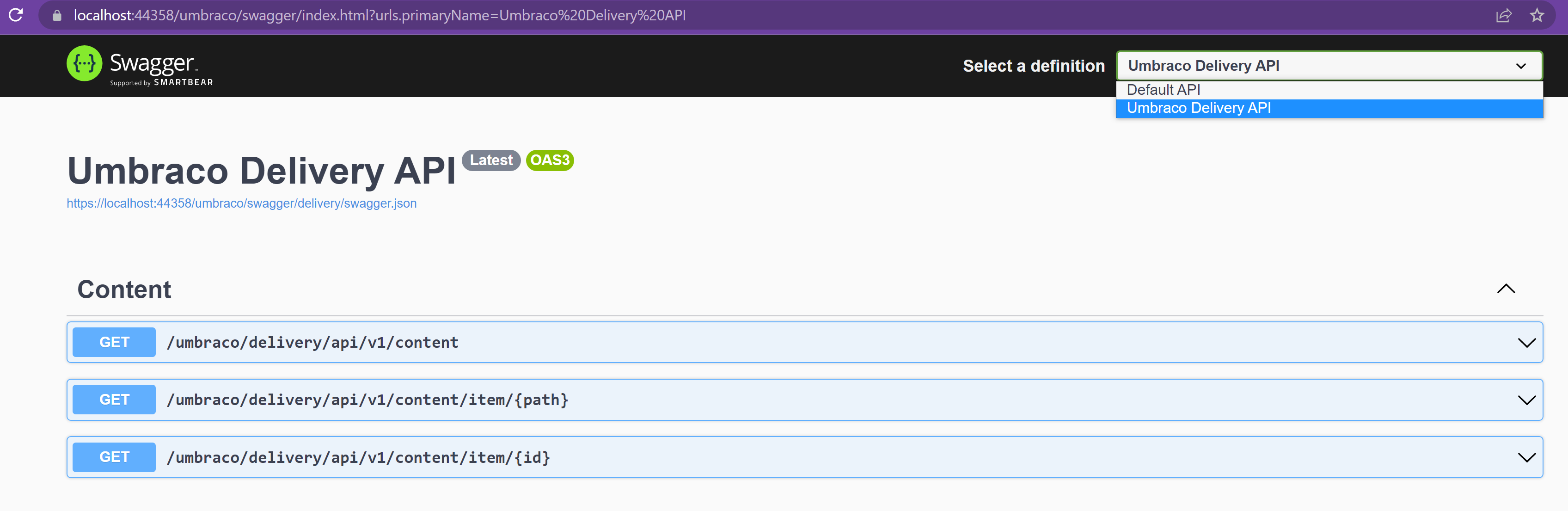Open the swagger.json definition link

(241, 203)
